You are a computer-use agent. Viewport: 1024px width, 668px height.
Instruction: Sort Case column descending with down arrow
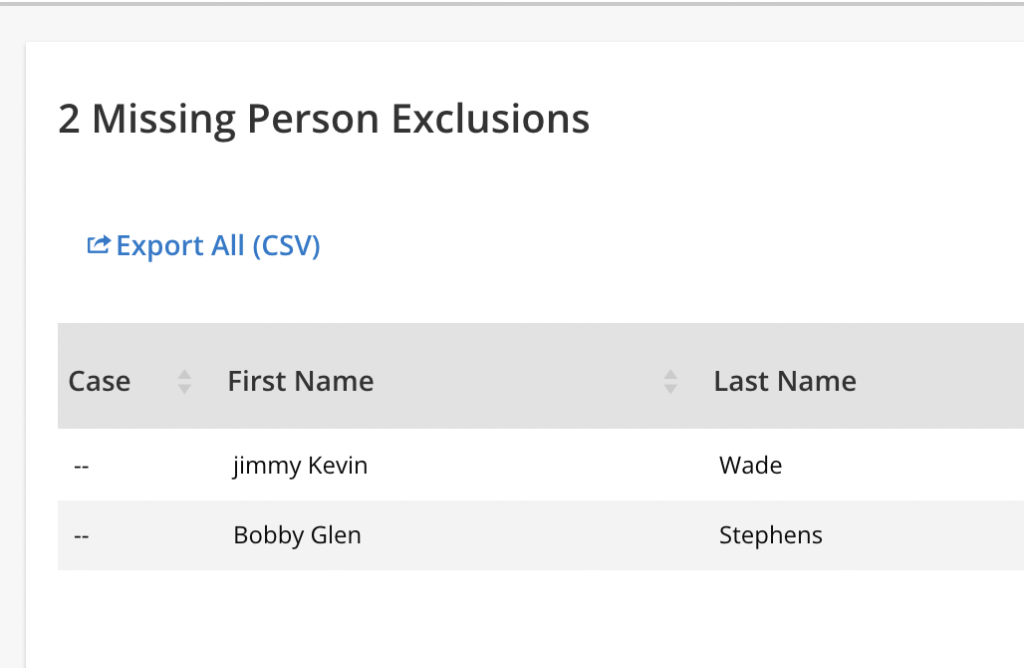point(184,388)
